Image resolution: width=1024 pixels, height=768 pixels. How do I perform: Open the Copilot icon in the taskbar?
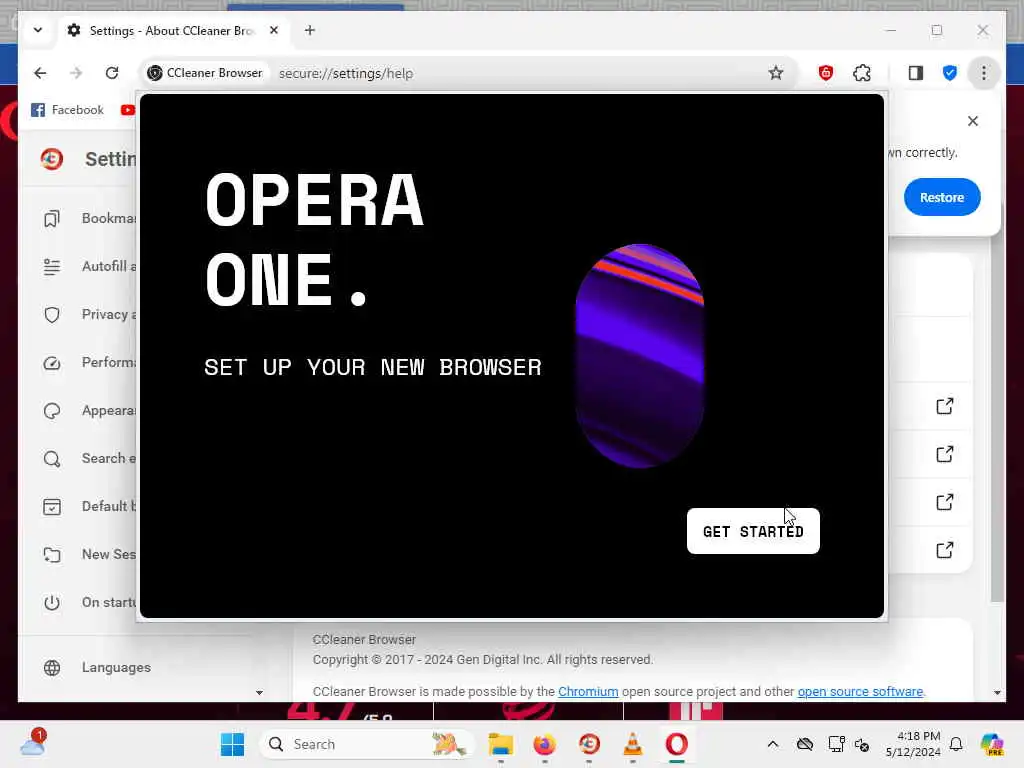tap(992, 744)
